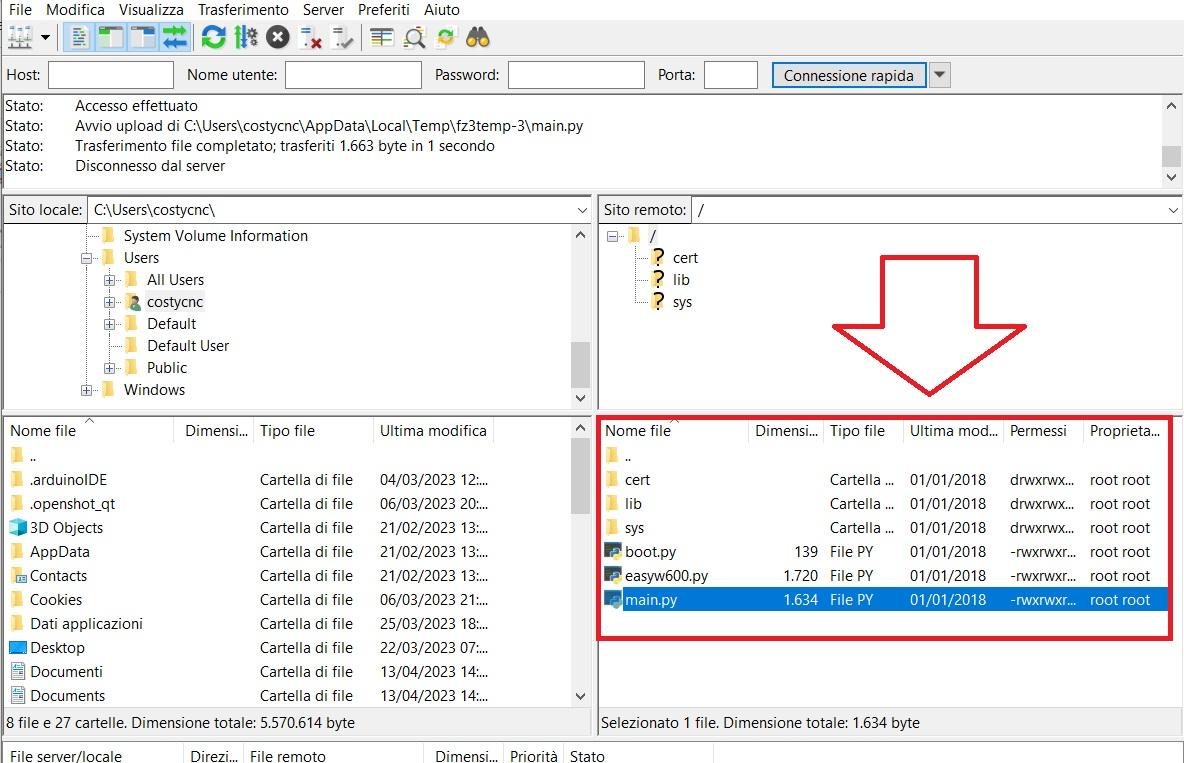The image size is (1184, 763).
Task: Click the reconnect to last server icon
Action: pyautogui.click(x=342, y=37)
